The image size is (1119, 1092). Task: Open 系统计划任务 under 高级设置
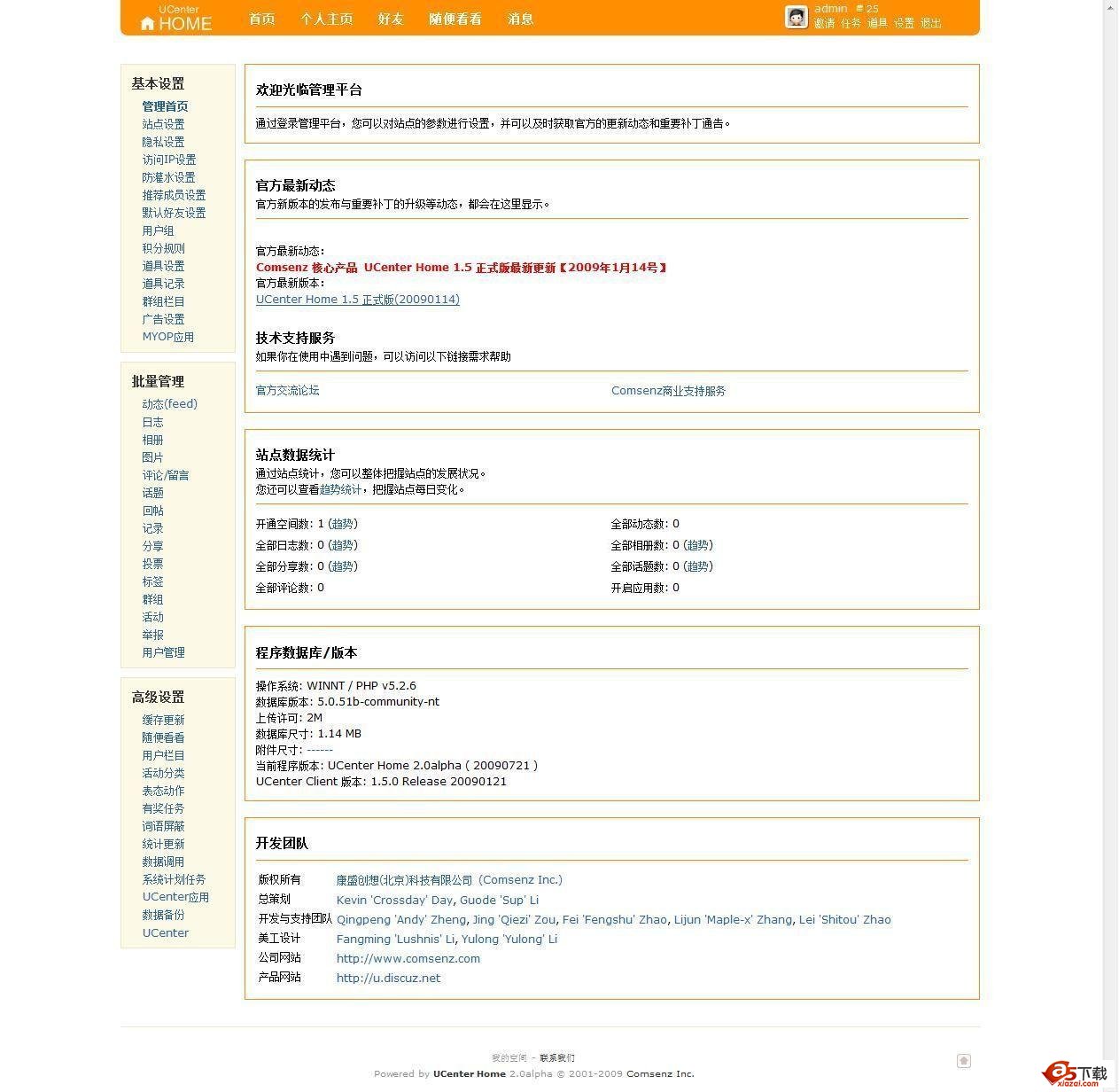pyautogui.click(x=174, y=879)
